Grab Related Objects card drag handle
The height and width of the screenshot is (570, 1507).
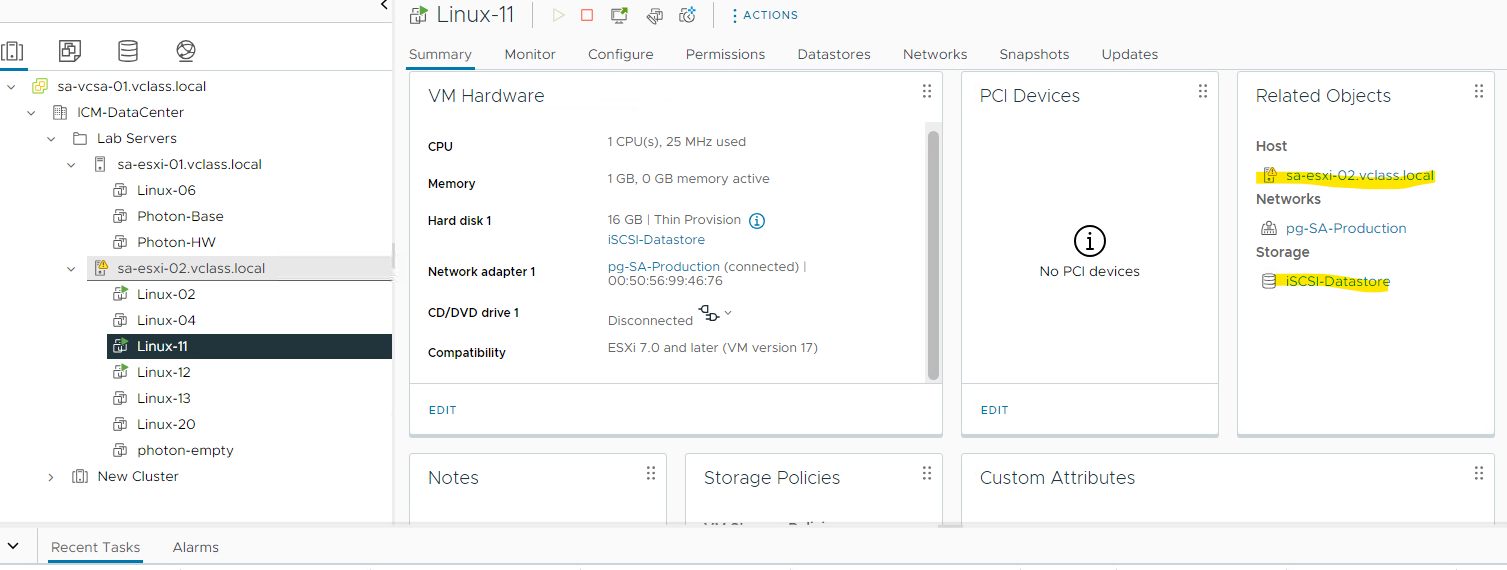(1479, 92)
